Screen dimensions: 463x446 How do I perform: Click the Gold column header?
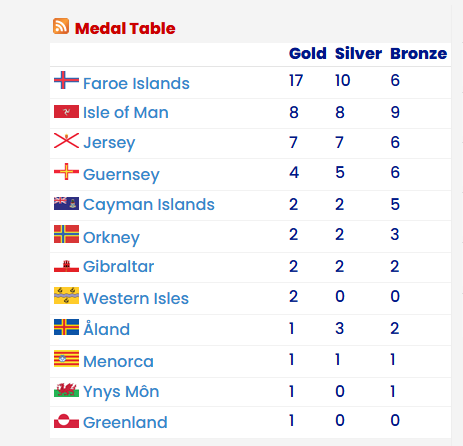click(308, 54)
